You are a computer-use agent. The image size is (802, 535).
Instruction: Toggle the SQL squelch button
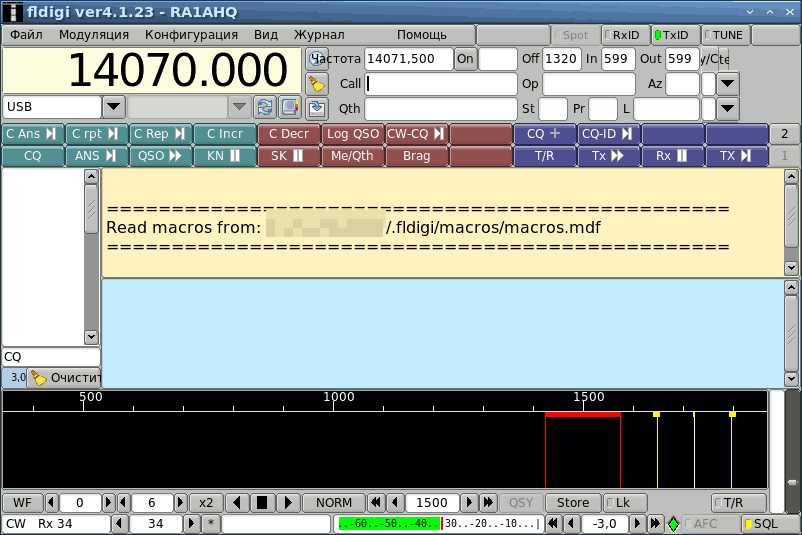(770, 524)
